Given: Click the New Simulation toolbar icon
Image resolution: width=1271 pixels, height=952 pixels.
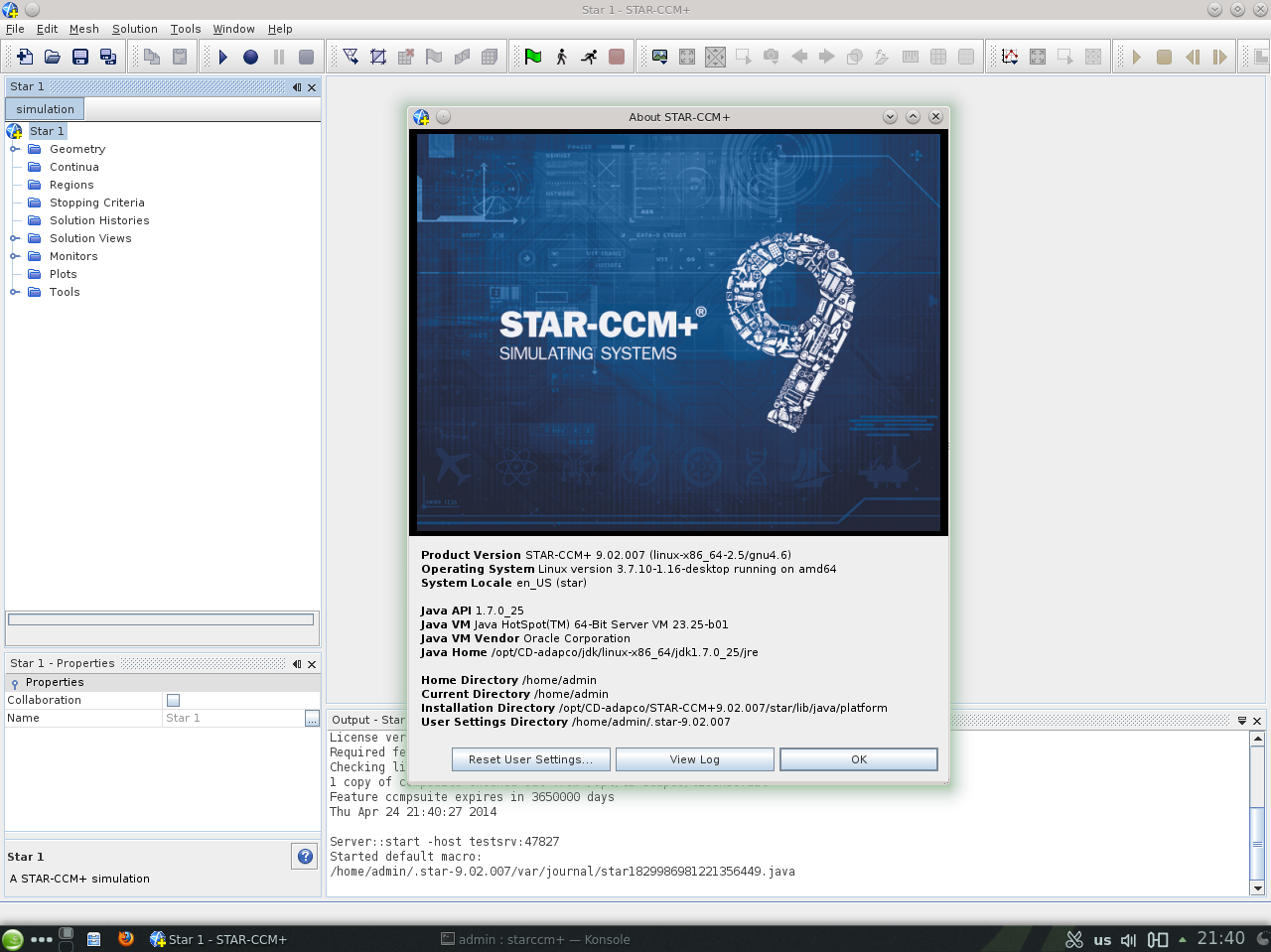Looking at the screenshot, I should (x=25, y=57).
